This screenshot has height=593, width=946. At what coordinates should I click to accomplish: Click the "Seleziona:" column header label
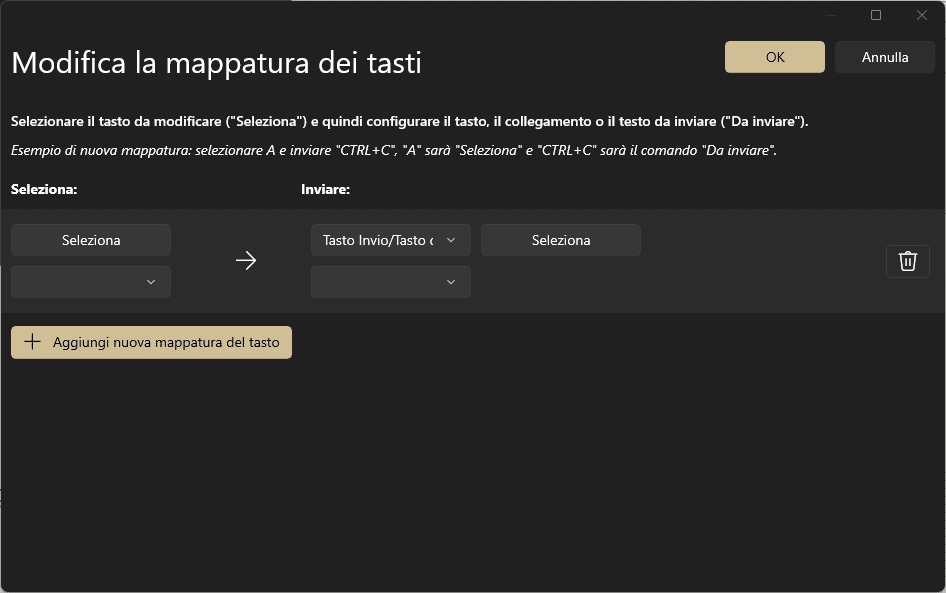coord(44,188)
